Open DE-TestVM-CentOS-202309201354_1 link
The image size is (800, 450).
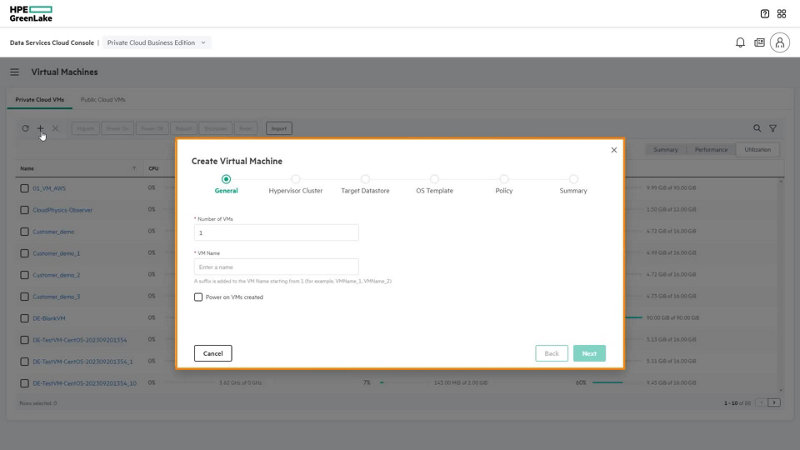82,362
